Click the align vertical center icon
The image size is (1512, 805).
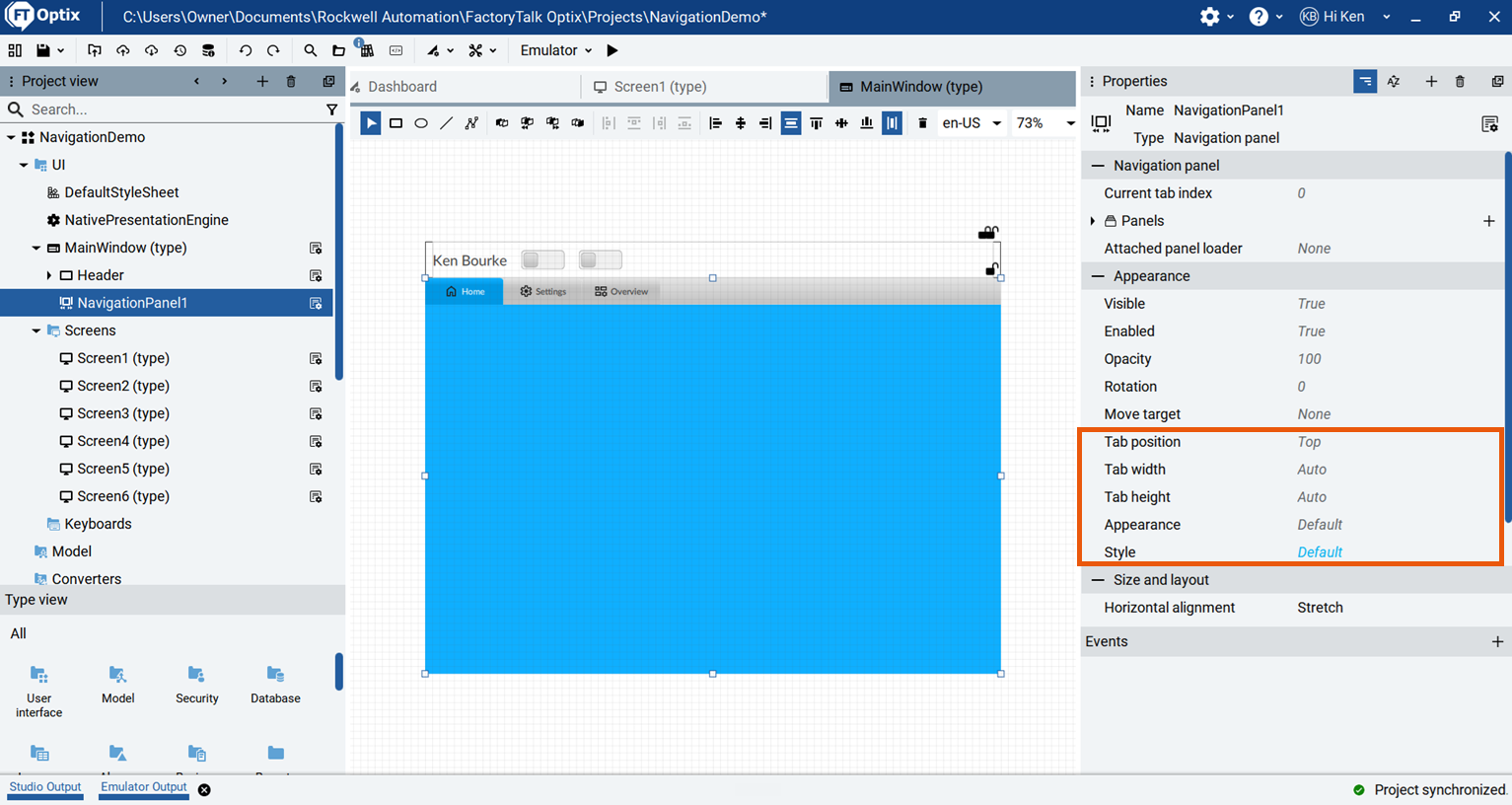coord(841,123)
